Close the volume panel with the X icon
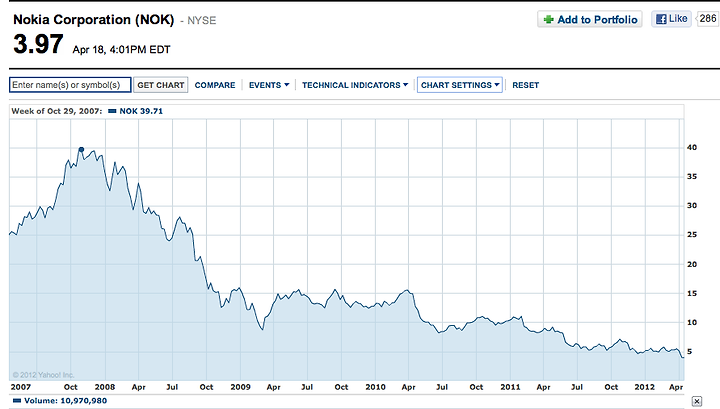720x409 pixels. click(x=697, y=401)
